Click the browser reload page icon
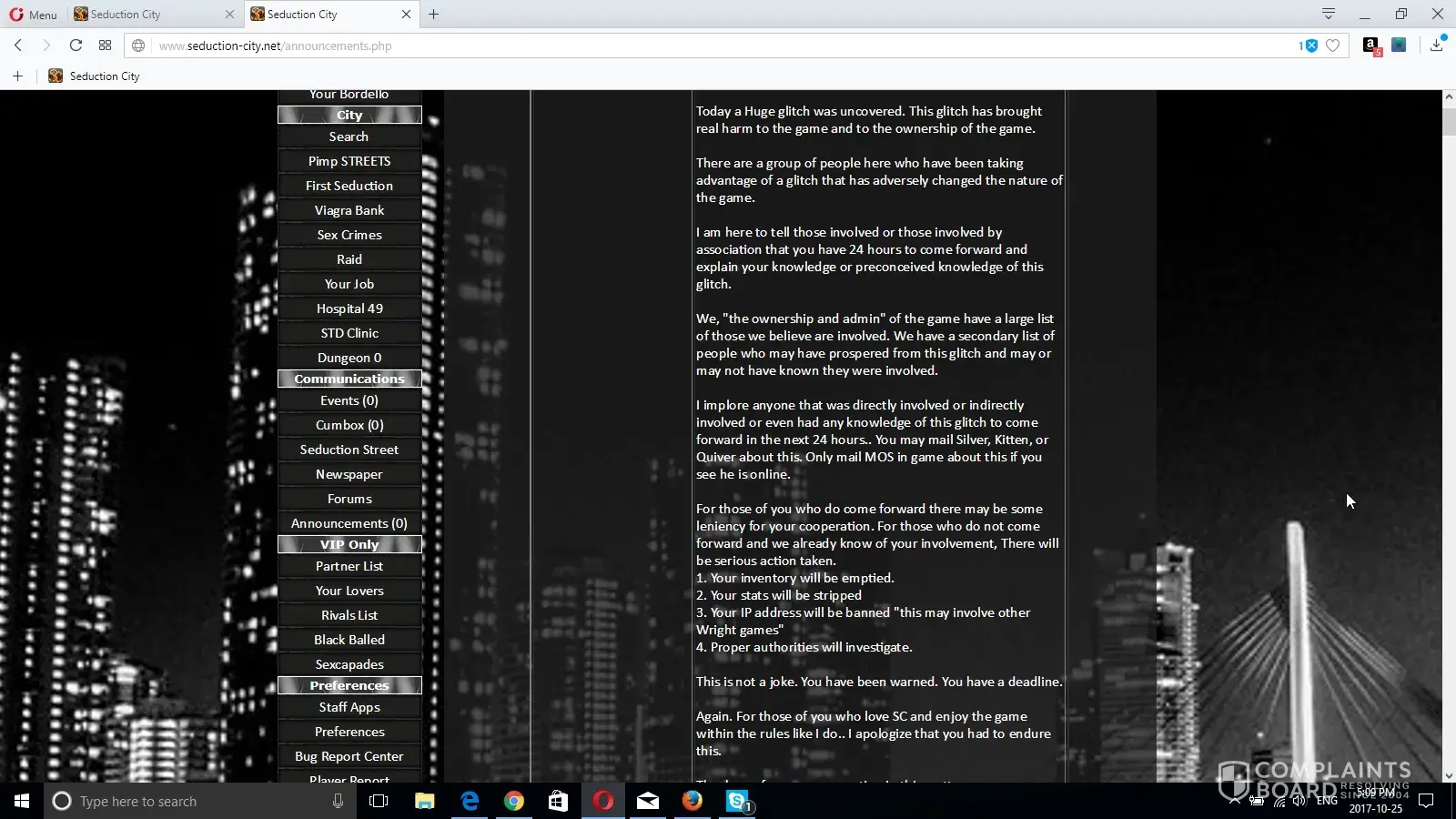1456x819 pixels. coord(76,45)
